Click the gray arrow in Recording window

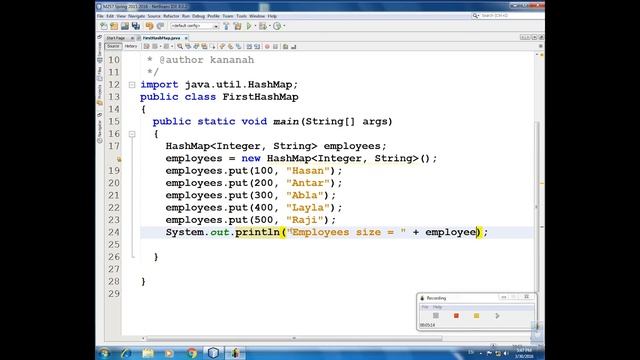click(497, 316)
